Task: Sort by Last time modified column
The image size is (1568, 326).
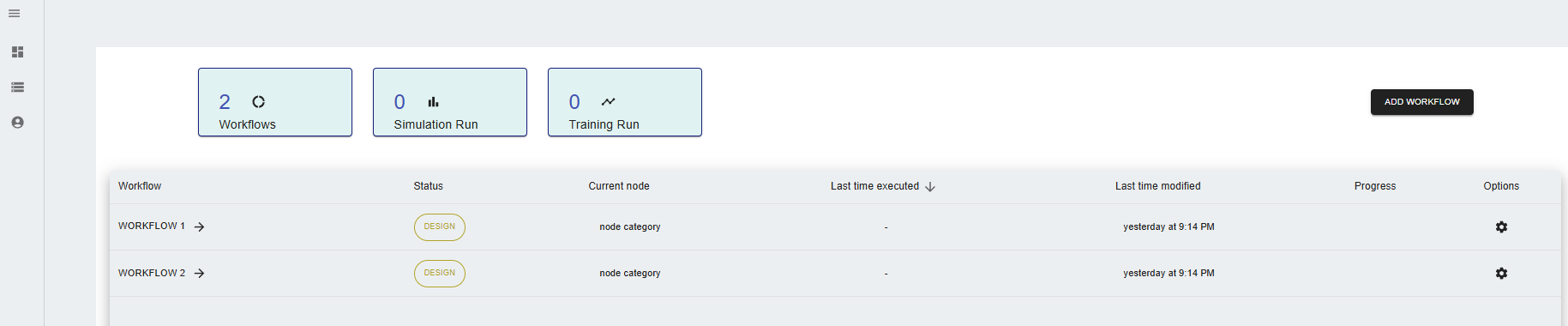Action: (1157, 186)
